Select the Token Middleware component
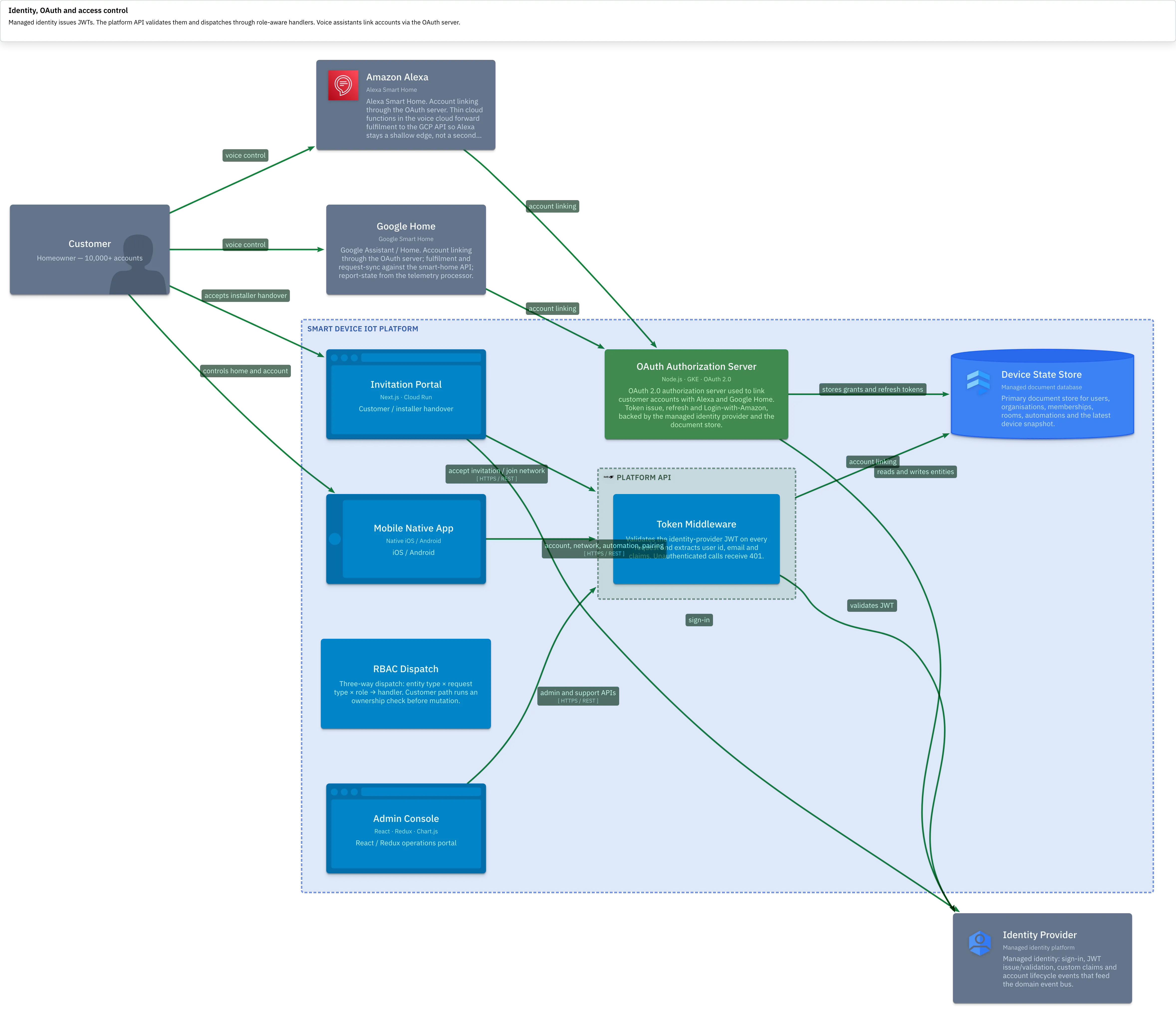The width and height of the screenshot is (1176, 1021). coord(696,539)
